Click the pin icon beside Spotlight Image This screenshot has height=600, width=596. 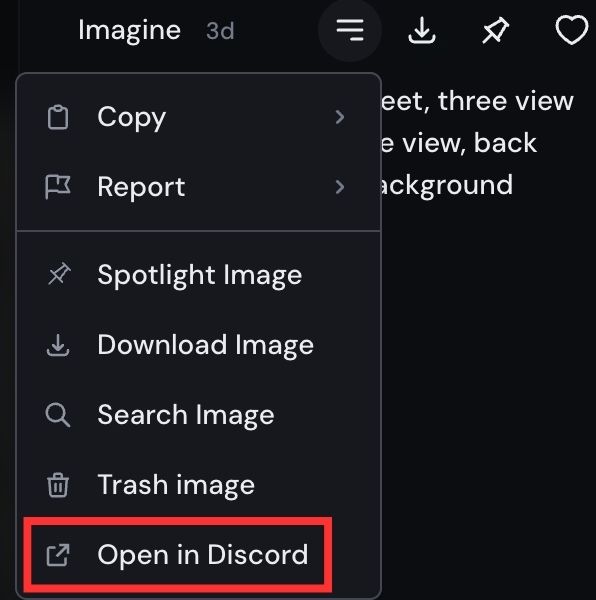click(59, 274)
